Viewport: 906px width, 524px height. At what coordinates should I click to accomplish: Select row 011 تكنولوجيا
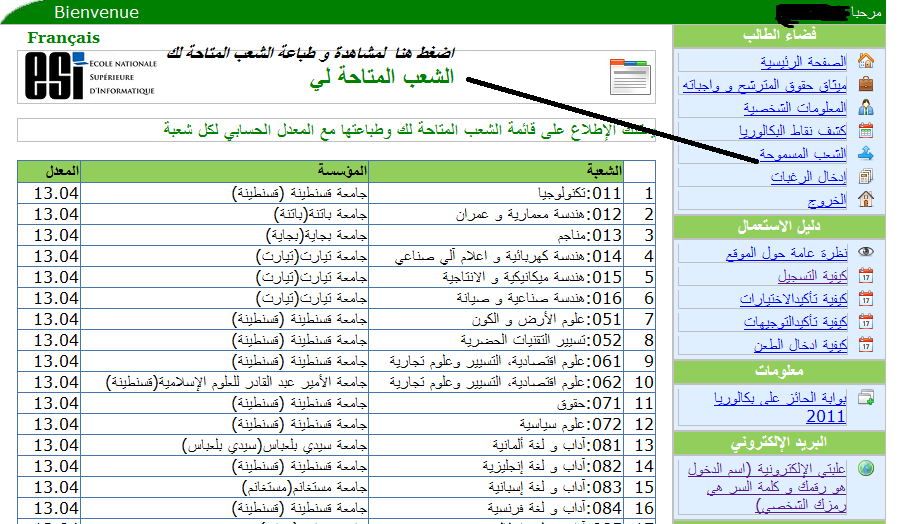click(336, 193)
